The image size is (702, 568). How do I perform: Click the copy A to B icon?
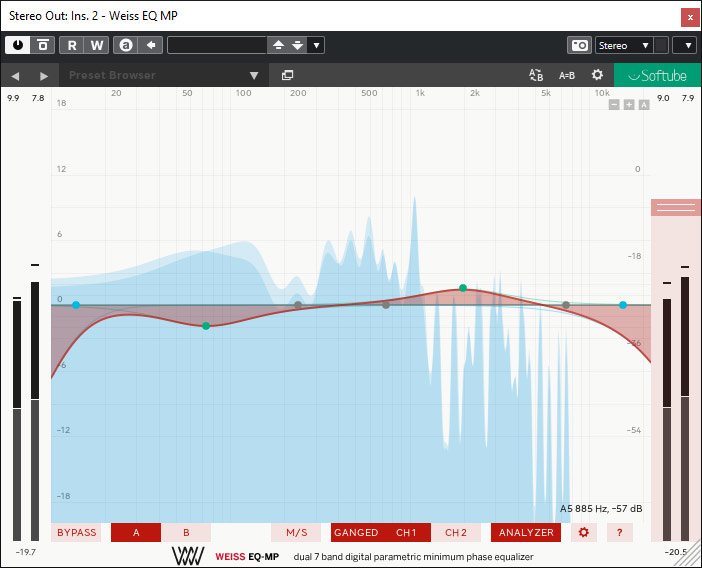[x=535, y=75]
